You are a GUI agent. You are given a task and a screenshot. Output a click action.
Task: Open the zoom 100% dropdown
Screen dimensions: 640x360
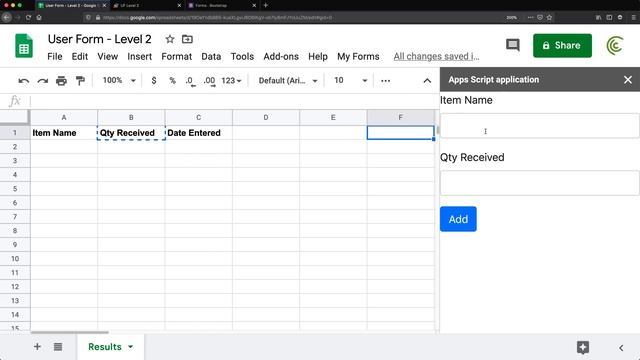[119, 80]
